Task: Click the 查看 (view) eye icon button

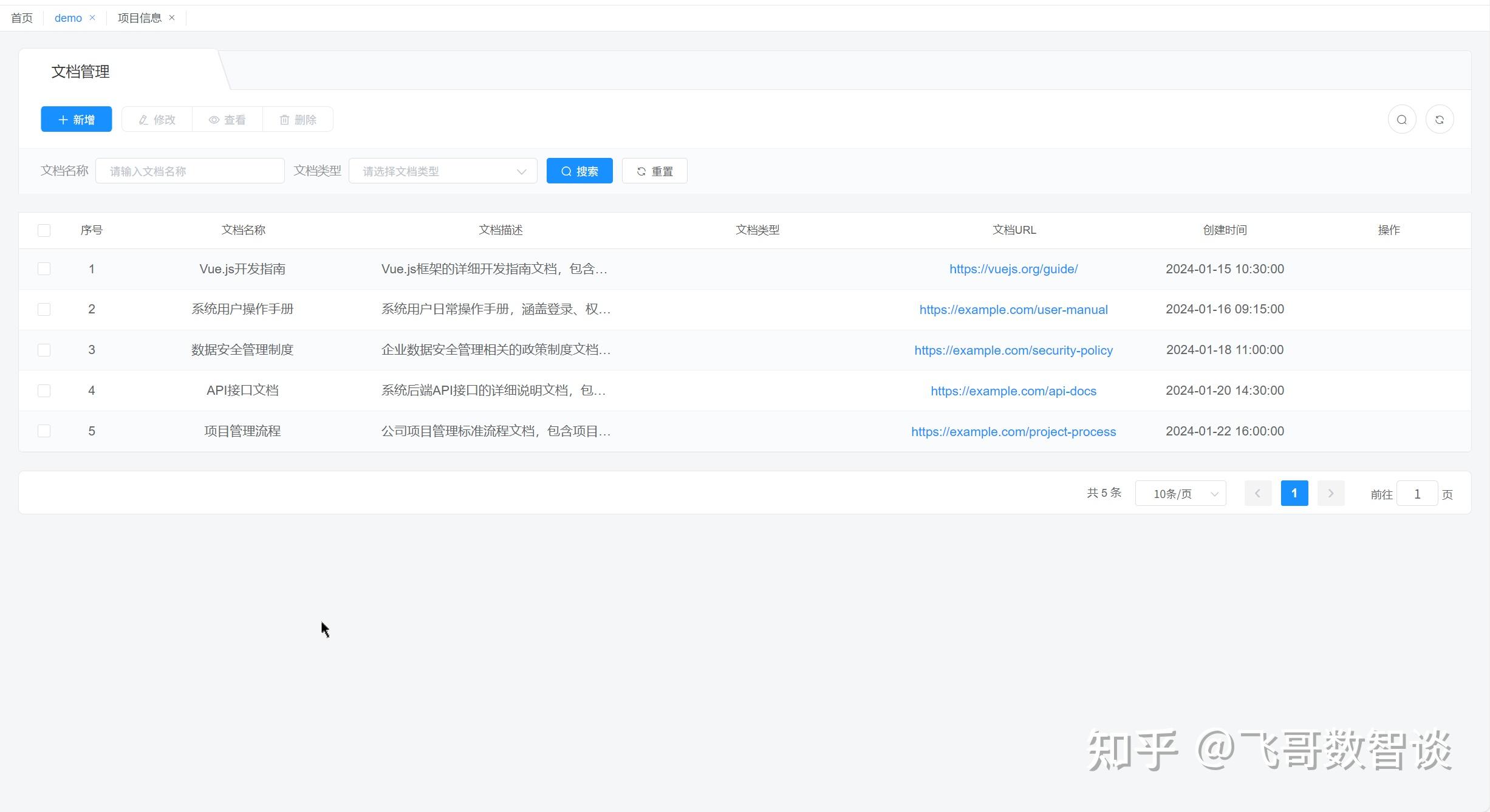Action: (227, 119)
